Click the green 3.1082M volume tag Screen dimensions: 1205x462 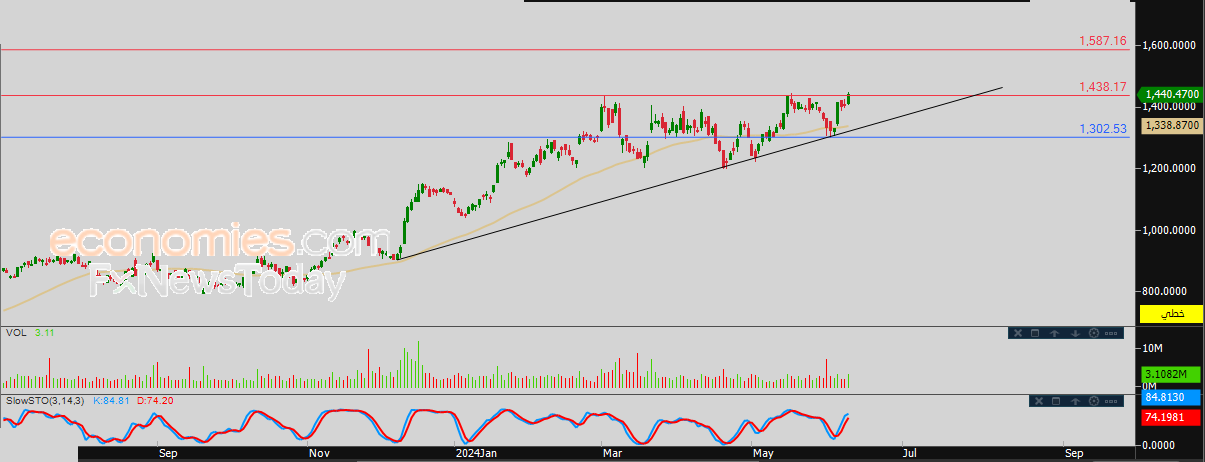(x=1172, y=374)
